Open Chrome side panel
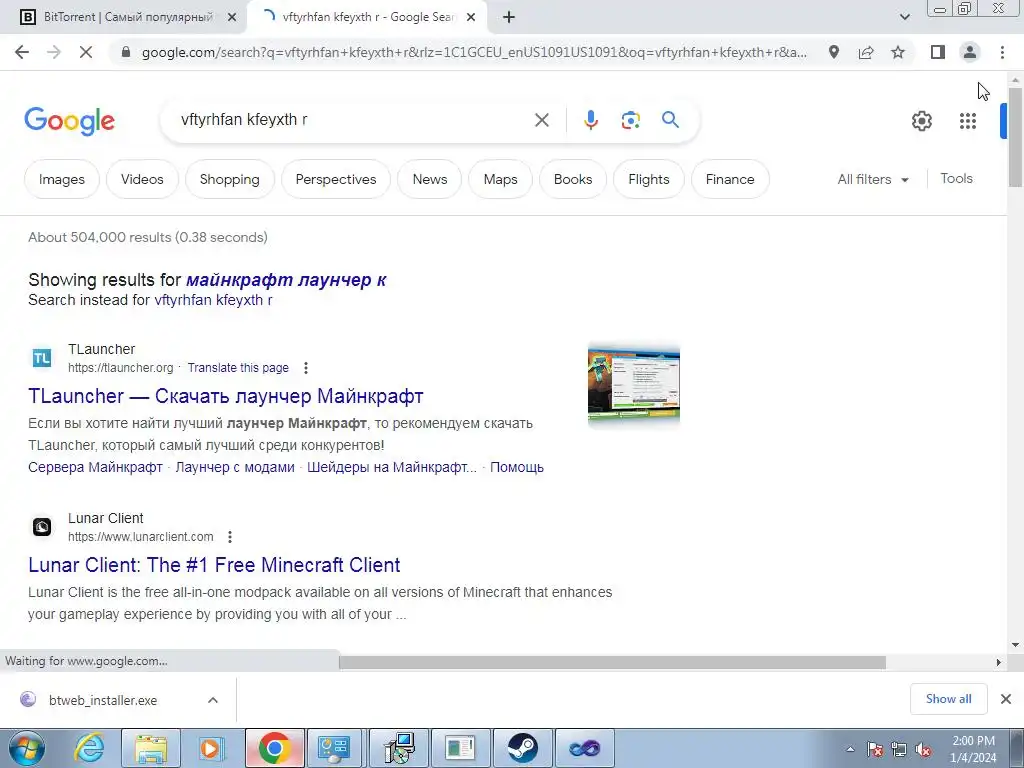Viewport: 1024px width, 768px height. coord(938,52)
